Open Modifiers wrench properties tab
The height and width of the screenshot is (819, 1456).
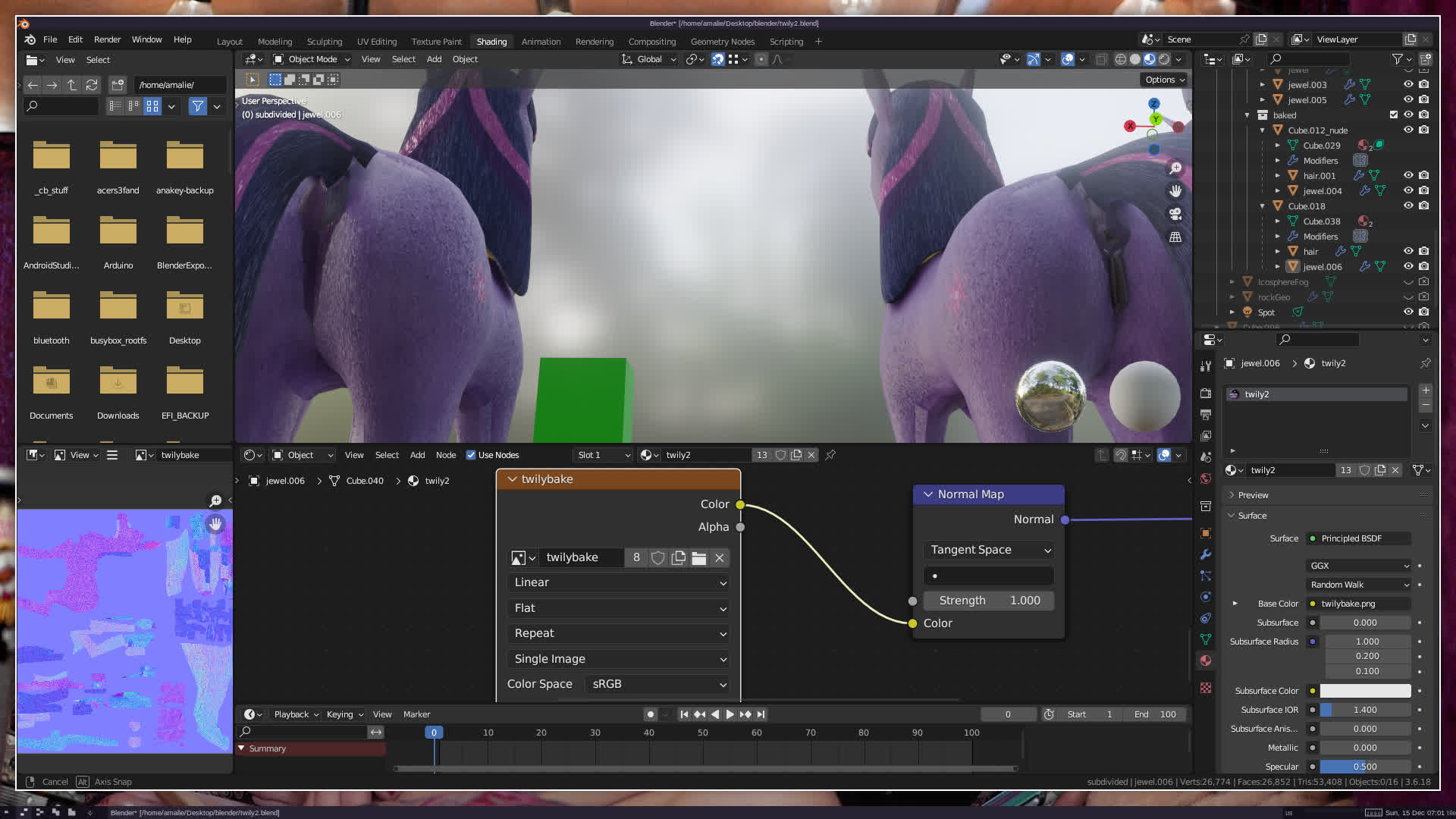tap(1206, 554)
